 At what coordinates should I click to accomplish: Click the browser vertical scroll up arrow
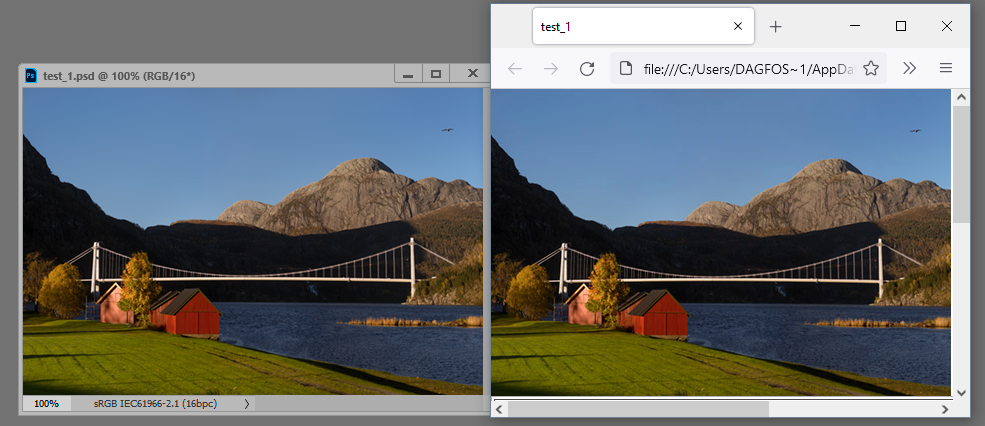click(961, 97)
